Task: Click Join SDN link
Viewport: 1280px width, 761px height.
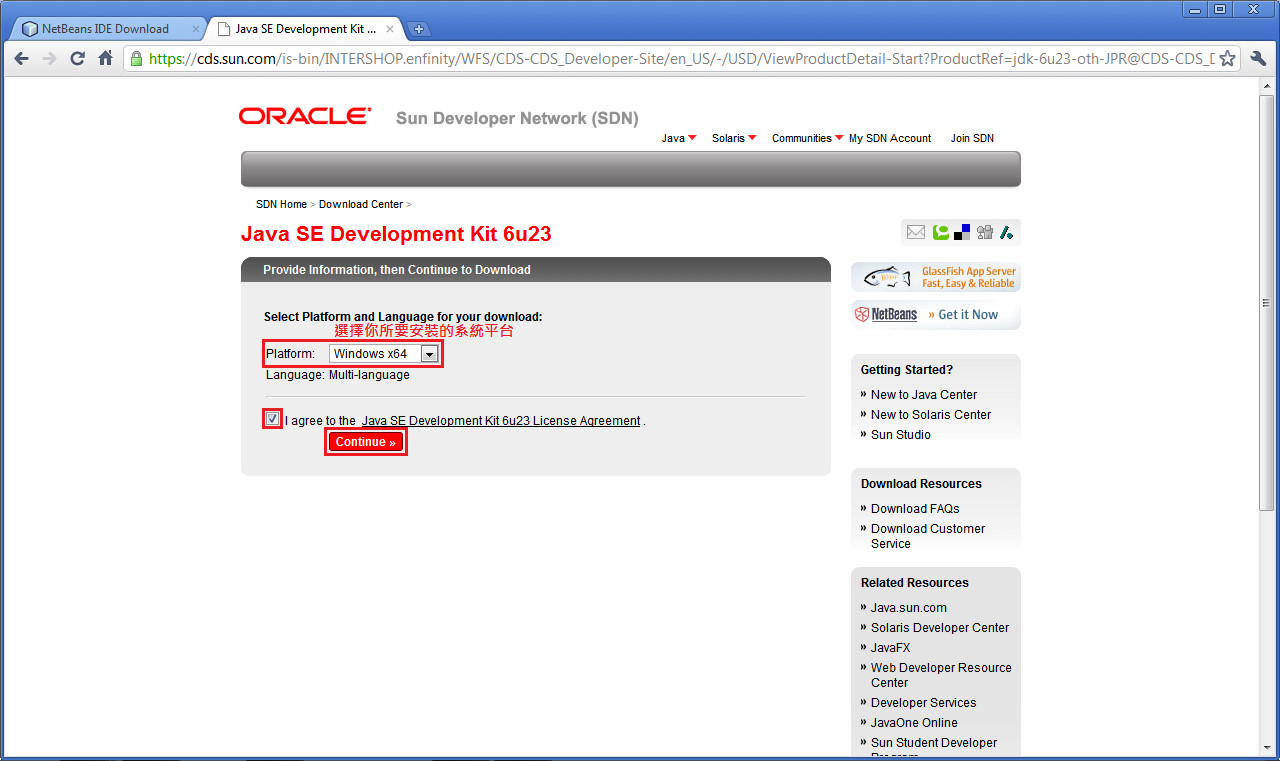Action: tap(972, 138)
